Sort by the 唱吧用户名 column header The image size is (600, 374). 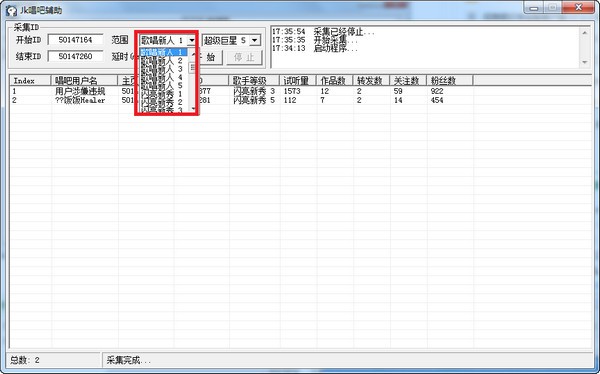(x=84, y=81)
